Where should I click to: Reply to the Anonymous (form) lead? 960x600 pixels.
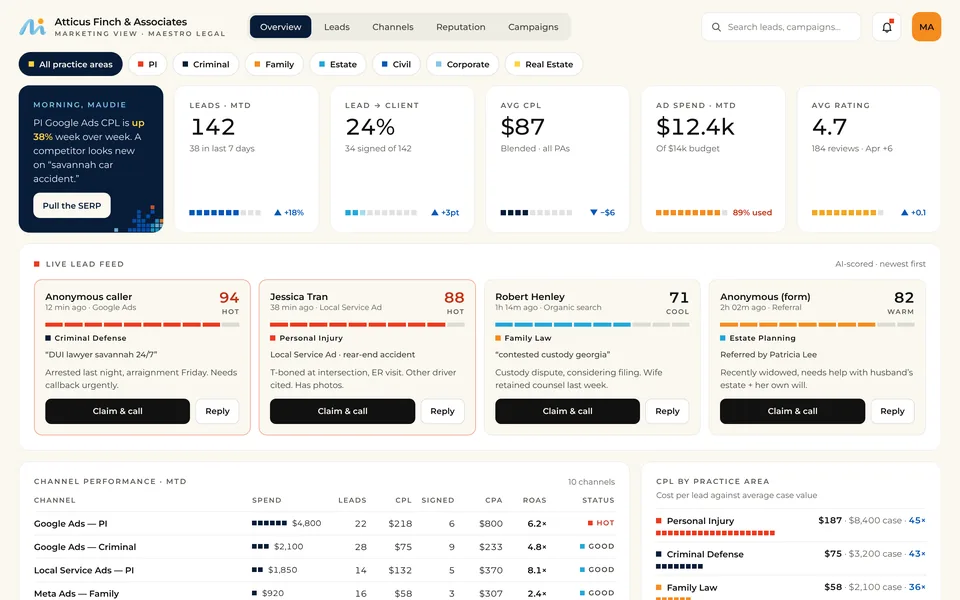[892, 411]
